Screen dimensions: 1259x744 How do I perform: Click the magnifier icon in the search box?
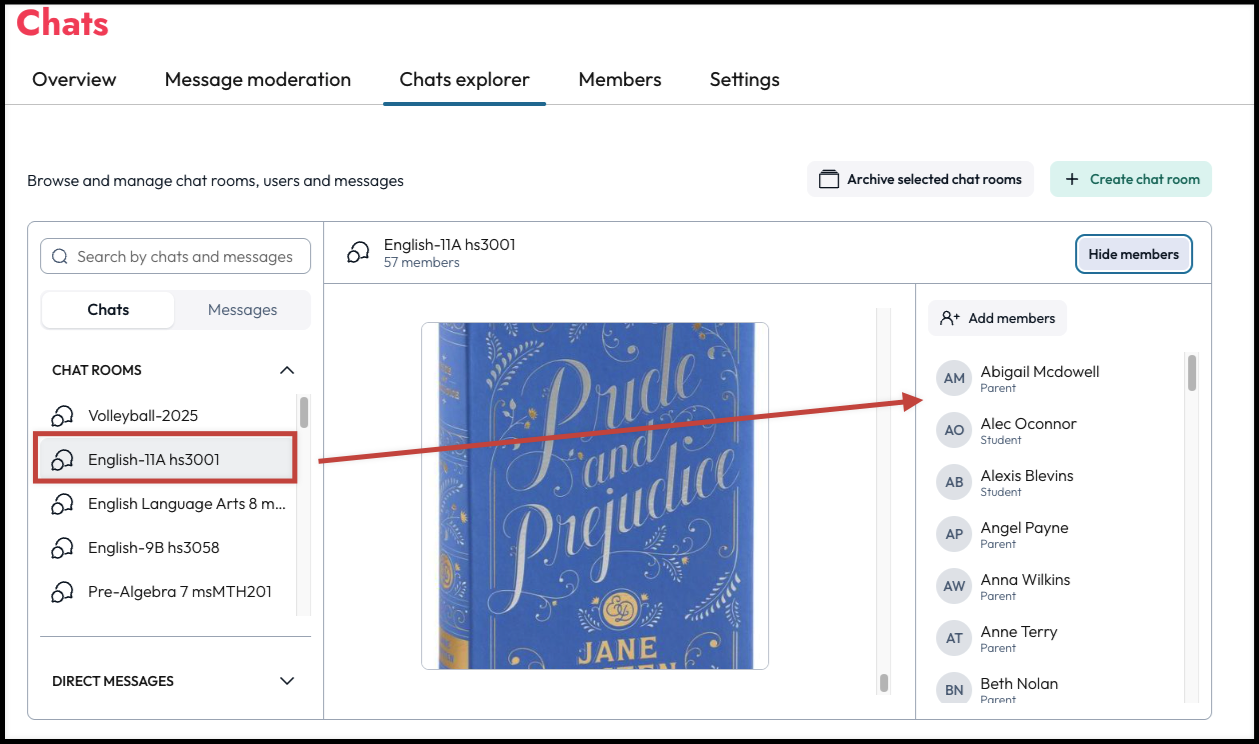pos(60,256)
